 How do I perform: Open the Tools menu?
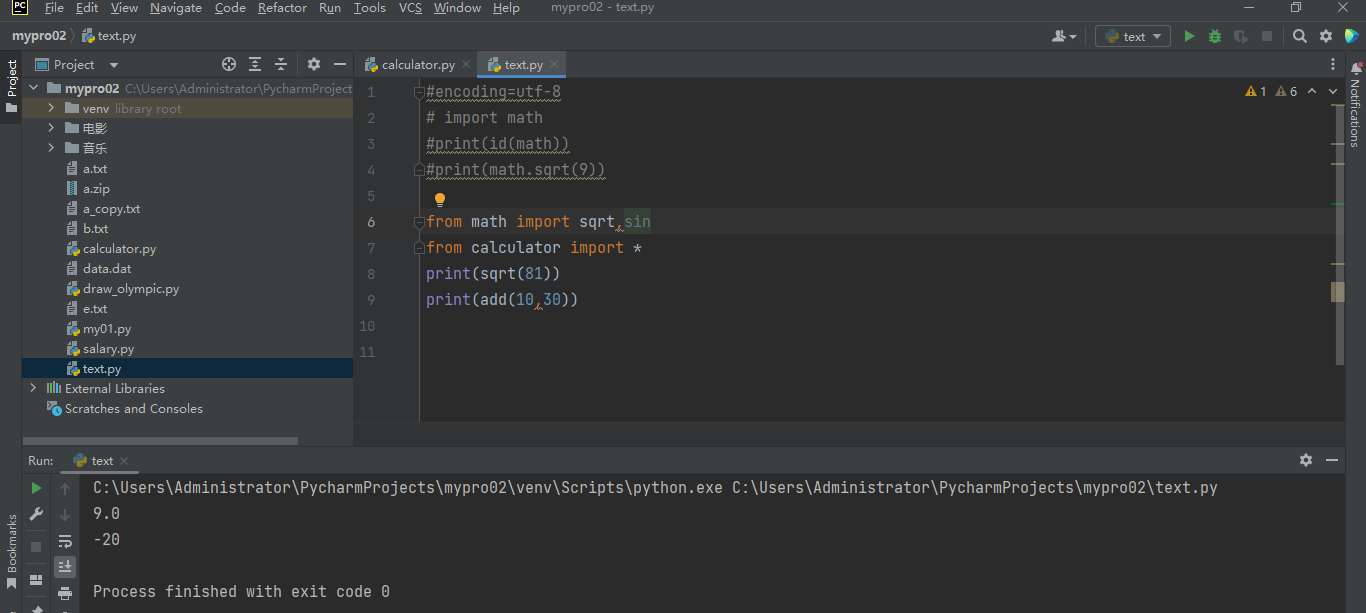click(x=369, y=8)
